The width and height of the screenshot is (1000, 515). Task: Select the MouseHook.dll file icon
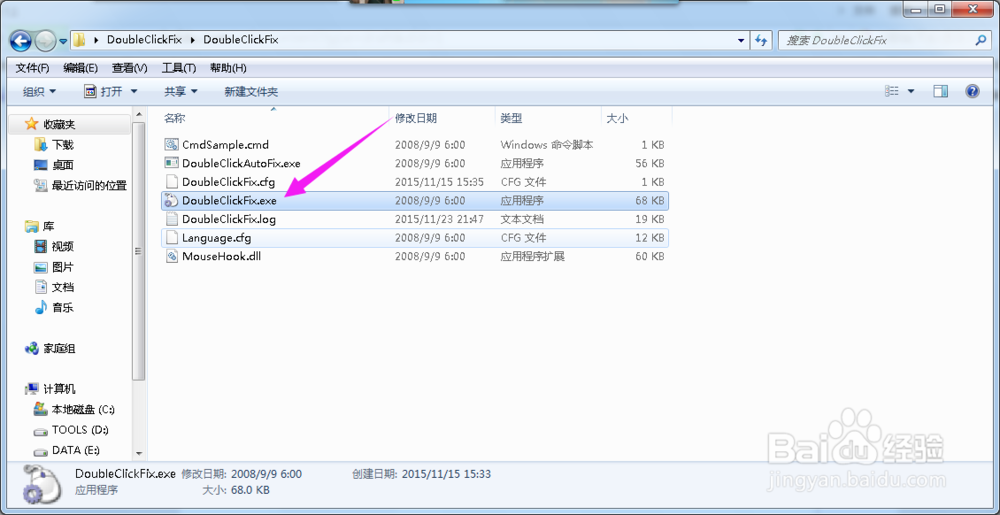point(172,256)
